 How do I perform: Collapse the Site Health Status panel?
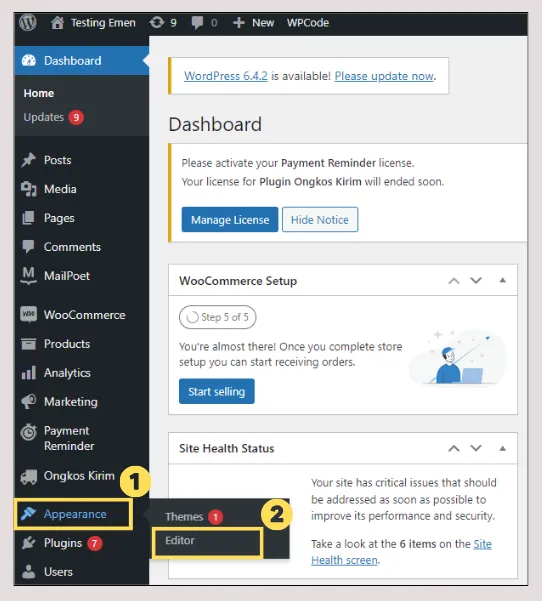click(503, 448)
